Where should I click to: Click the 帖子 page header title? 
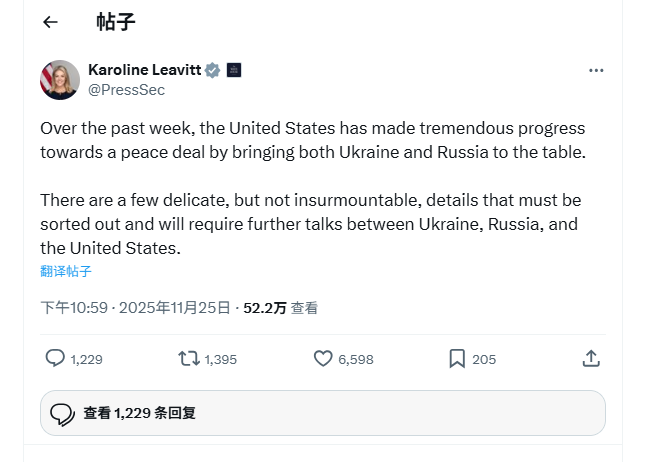click(116, 22)
